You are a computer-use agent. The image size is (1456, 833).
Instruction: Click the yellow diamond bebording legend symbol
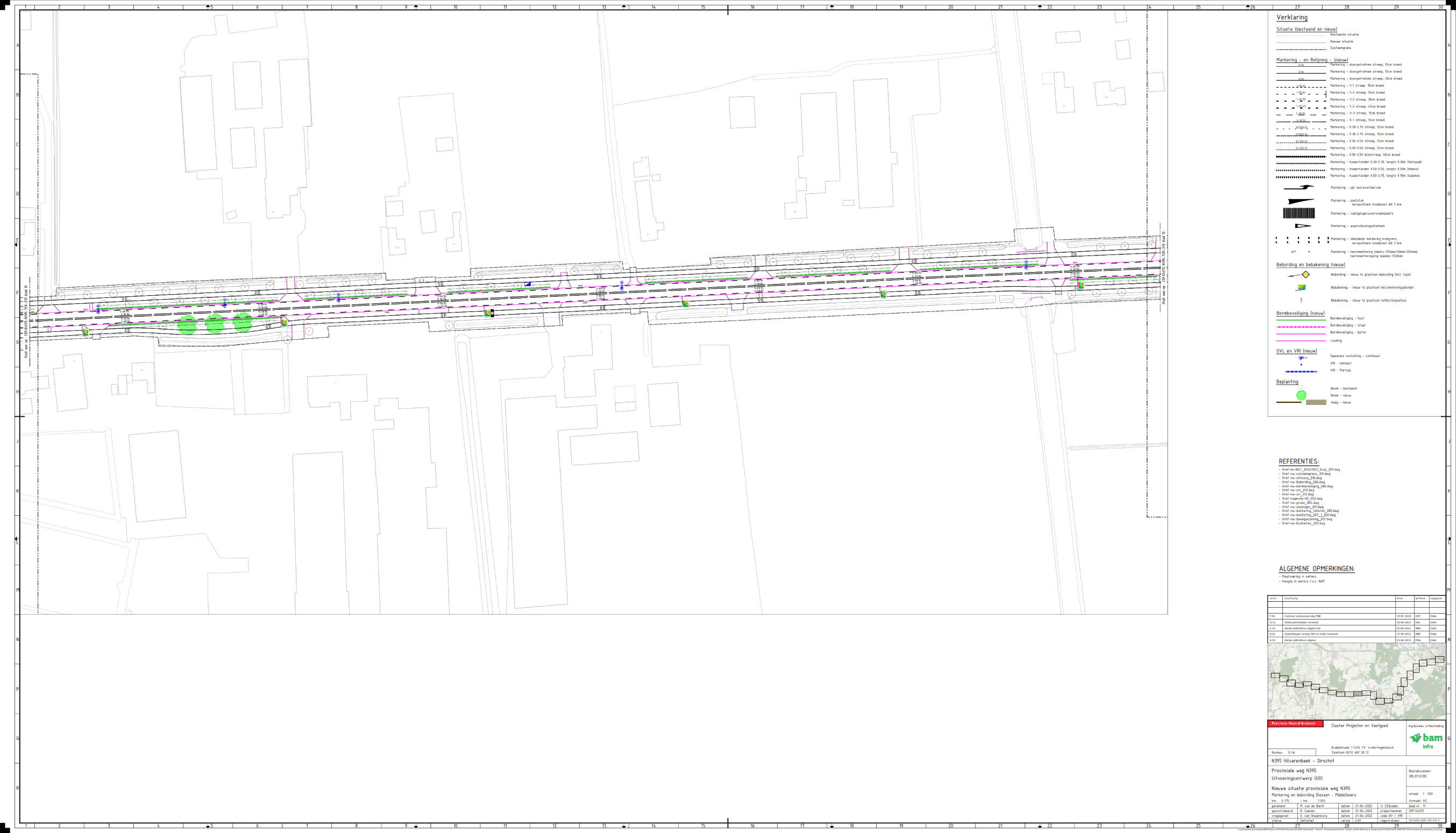coord(1305,275)
